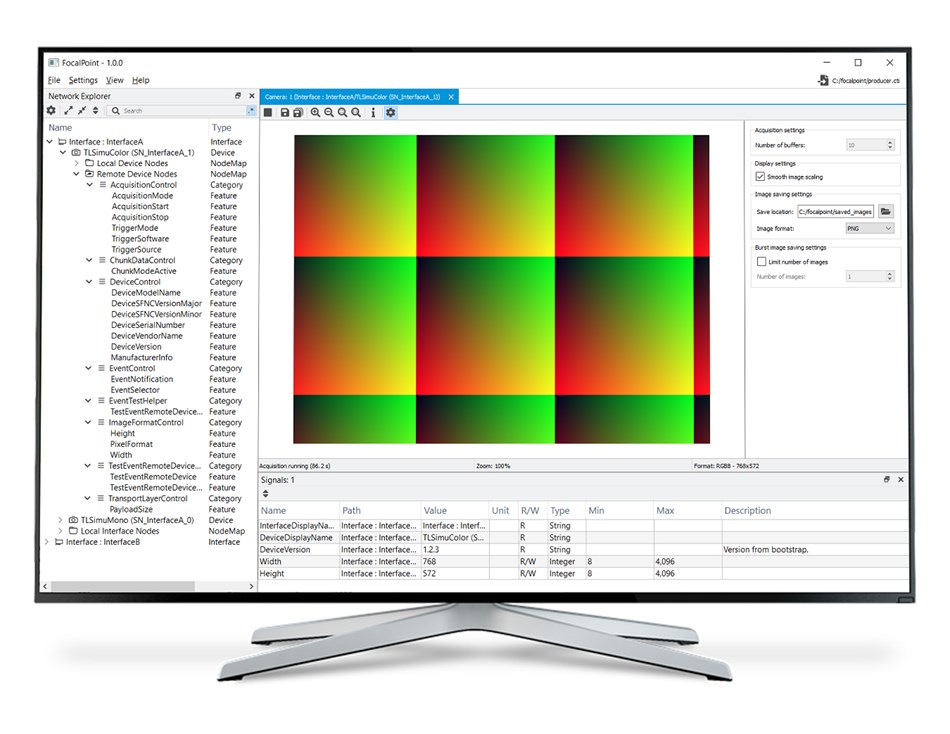Click the Save location path field

tap(835, 211)
